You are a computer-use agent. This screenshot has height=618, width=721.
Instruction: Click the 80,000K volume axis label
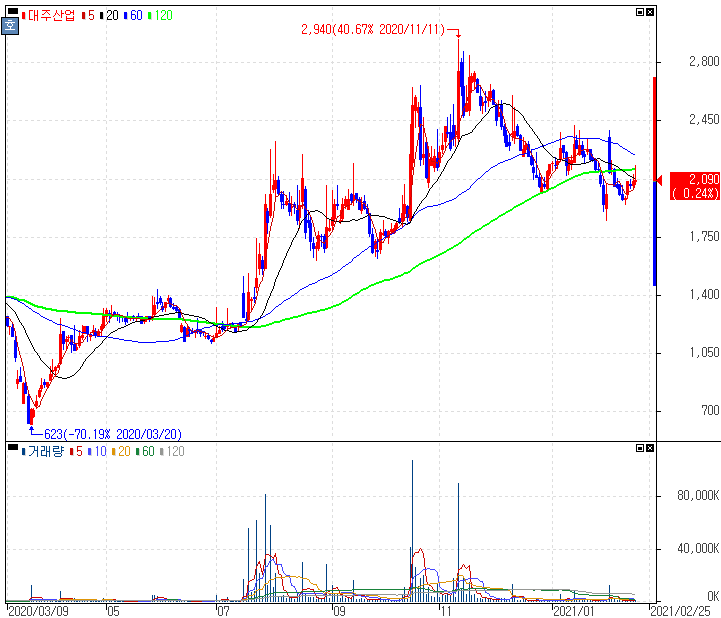(698, 496)
